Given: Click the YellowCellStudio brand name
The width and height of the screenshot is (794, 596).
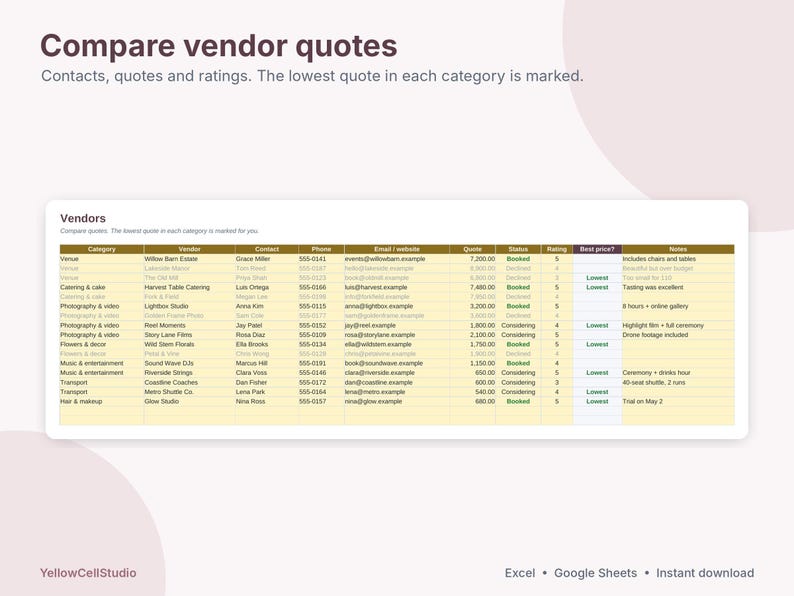Looking at the screenshot, I should 88,573.
